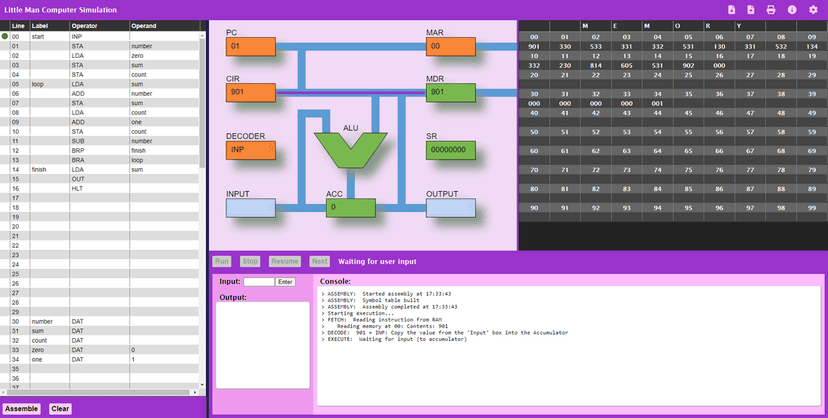This screenshot has width=828, height=418.
Task: Click the Enter button next to Input
Action: 286,282
